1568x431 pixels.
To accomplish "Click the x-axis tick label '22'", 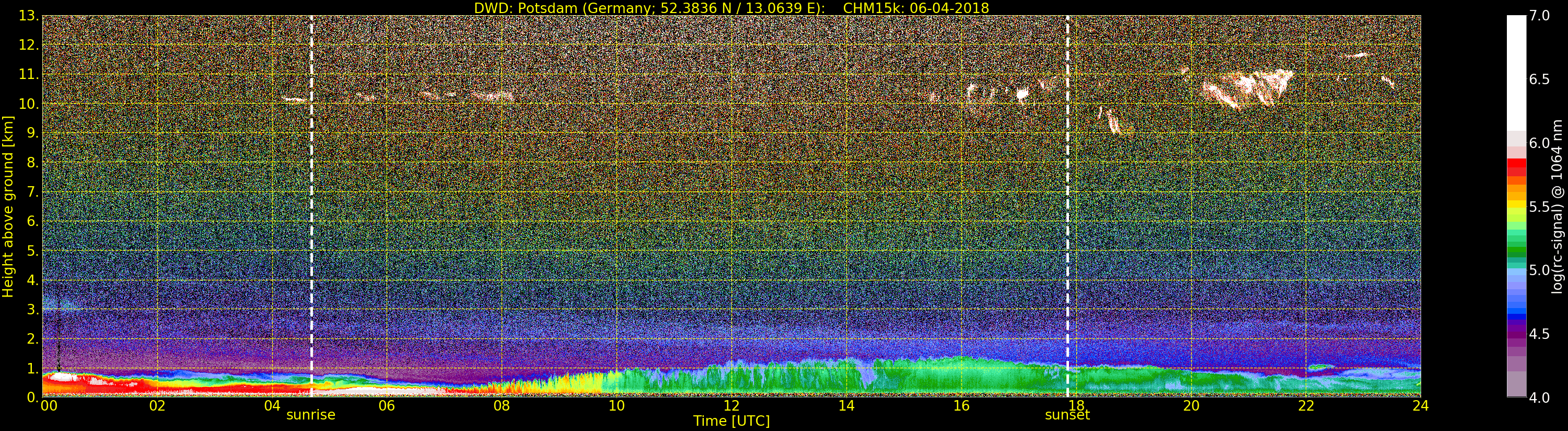I will pyautogui.click(x=1306, y=406).
